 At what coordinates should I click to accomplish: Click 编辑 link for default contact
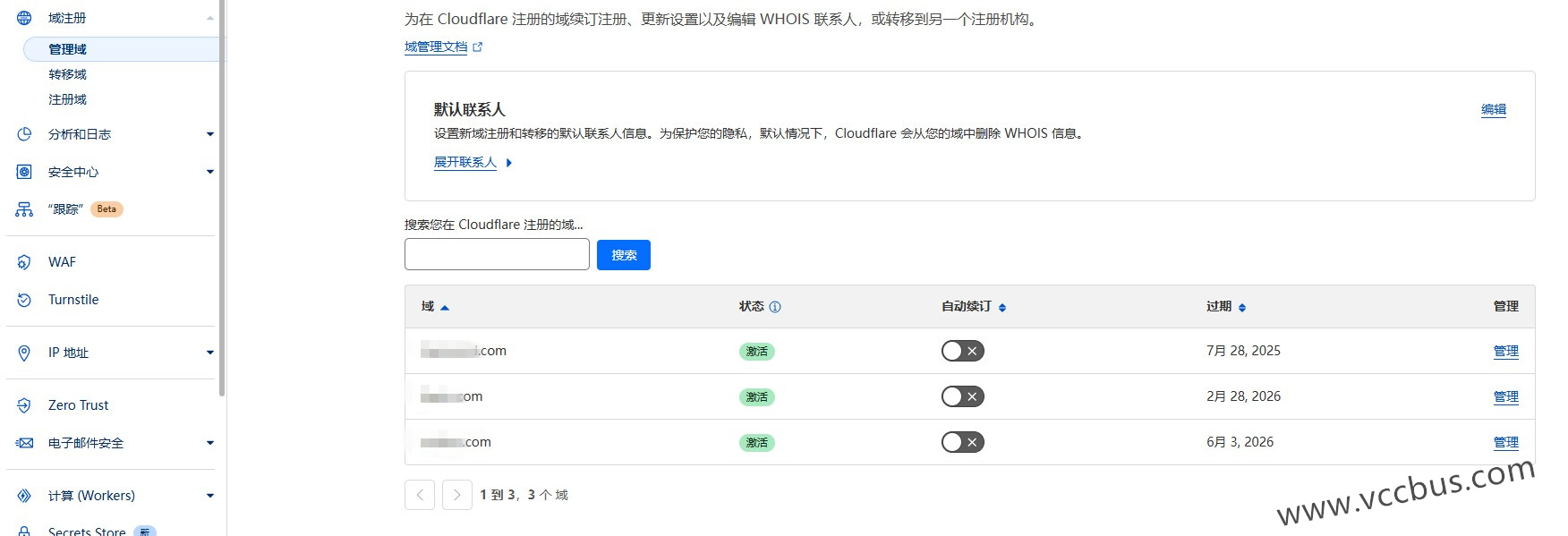click(1494, 109)
